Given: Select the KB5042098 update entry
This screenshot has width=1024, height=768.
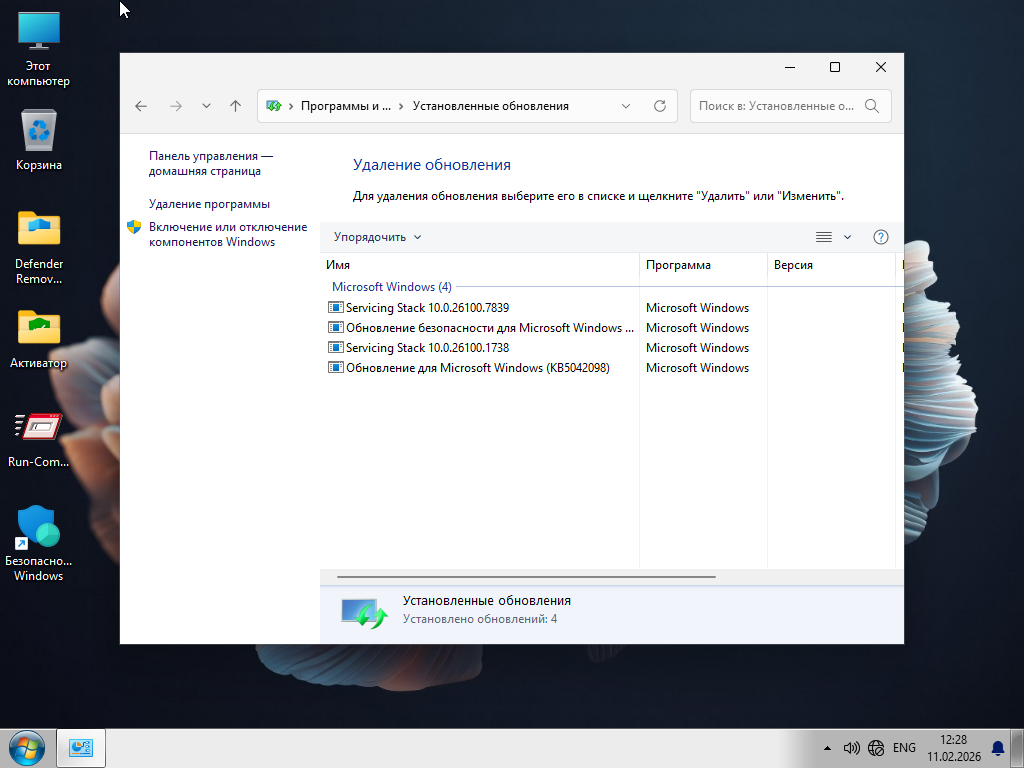Looking at the screenshot, I should coord(477,368).
